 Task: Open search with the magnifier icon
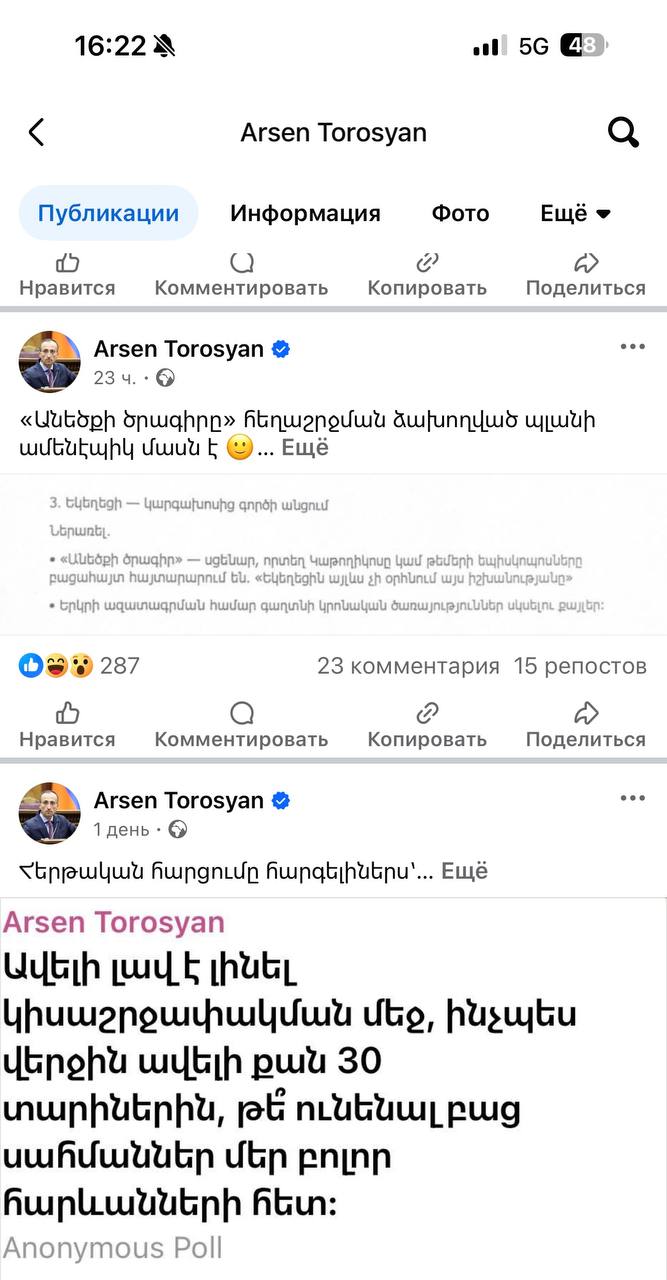(623, 132)
